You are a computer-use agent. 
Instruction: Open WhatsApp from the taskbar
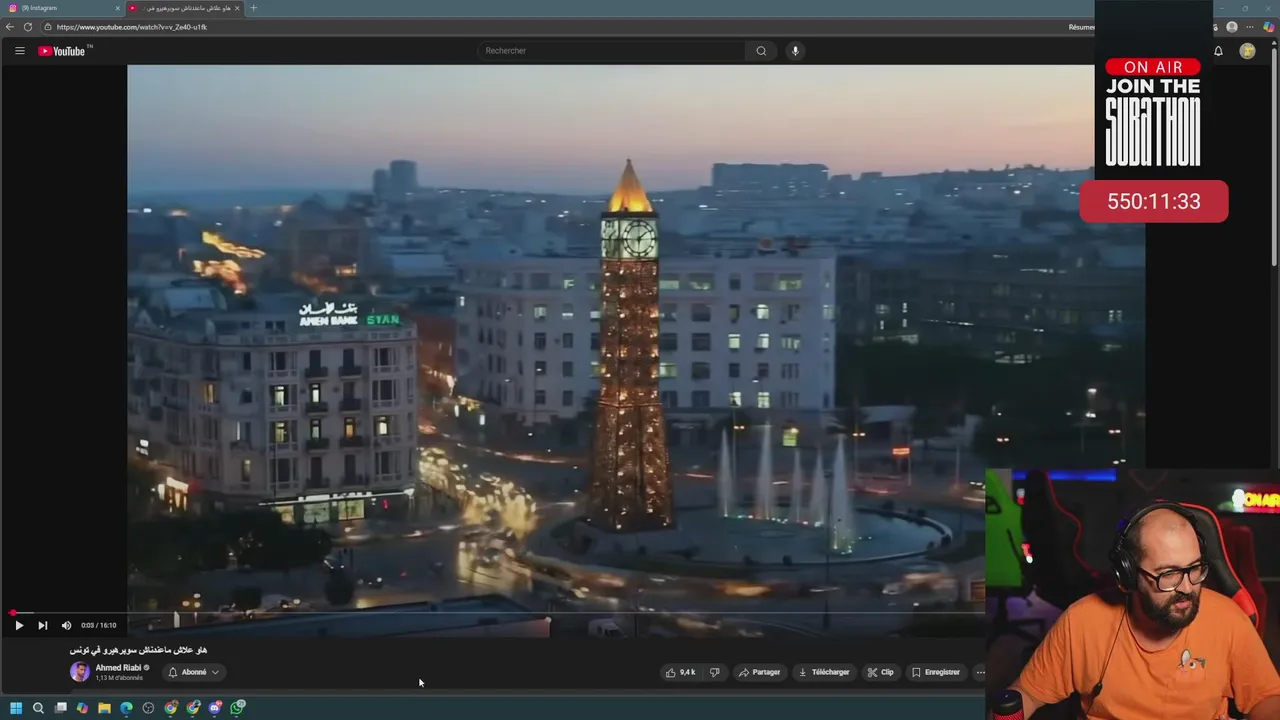[237, 708]
